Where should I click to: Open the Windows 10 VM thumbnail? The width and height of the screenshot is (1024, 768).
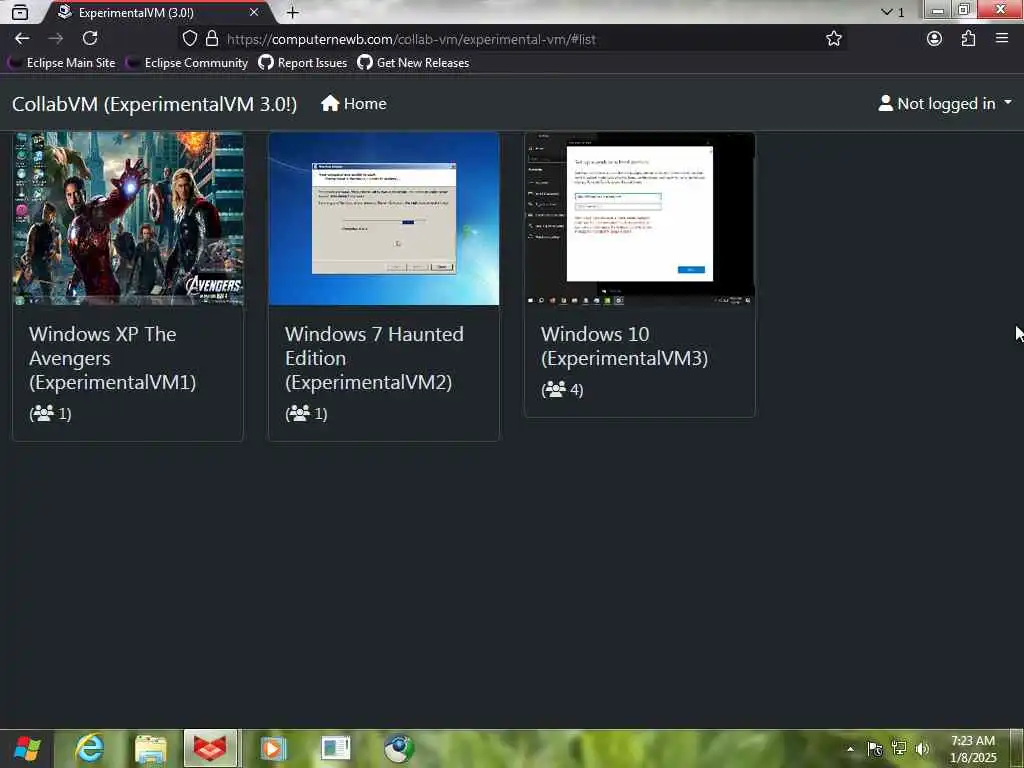pos(640,219)
